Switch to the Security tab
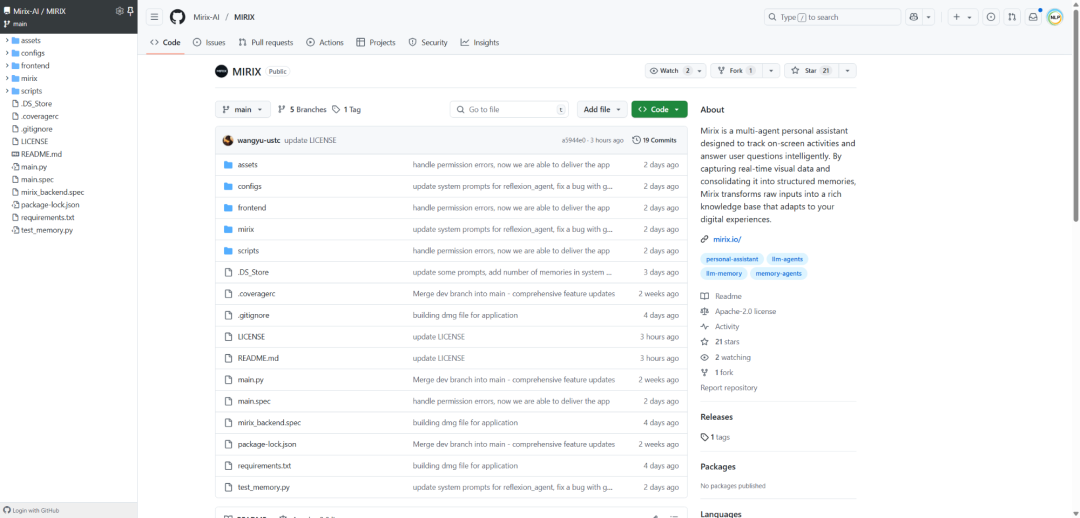 point(428,42)
